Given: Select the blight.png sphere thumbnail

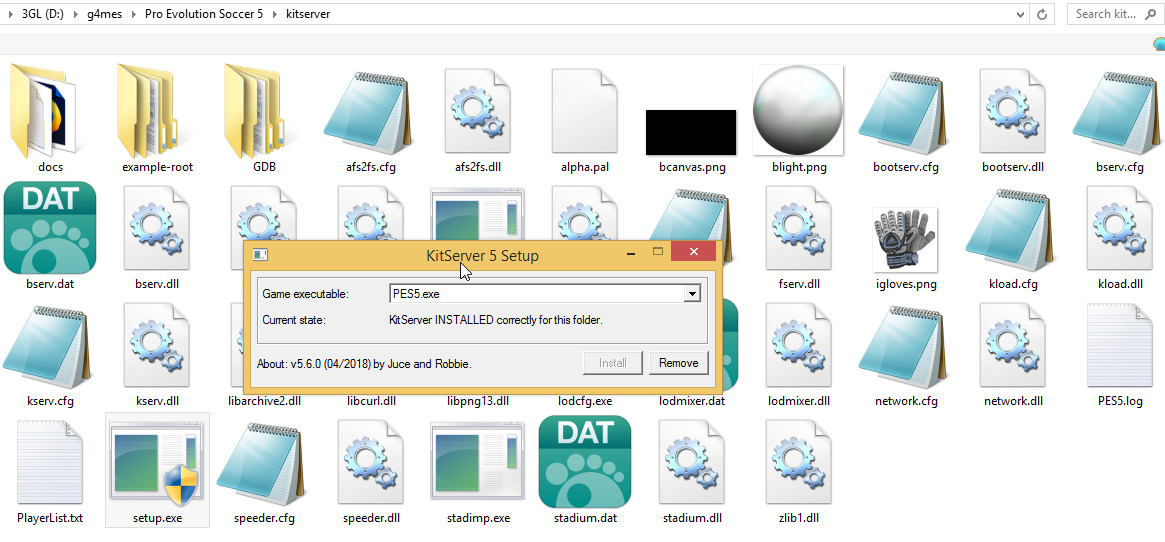Looking at the screenshot, I should pos(798,110).
